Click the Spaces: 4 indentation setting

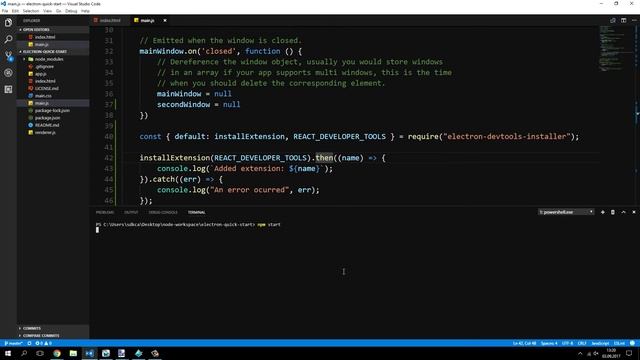click(549, 343)
